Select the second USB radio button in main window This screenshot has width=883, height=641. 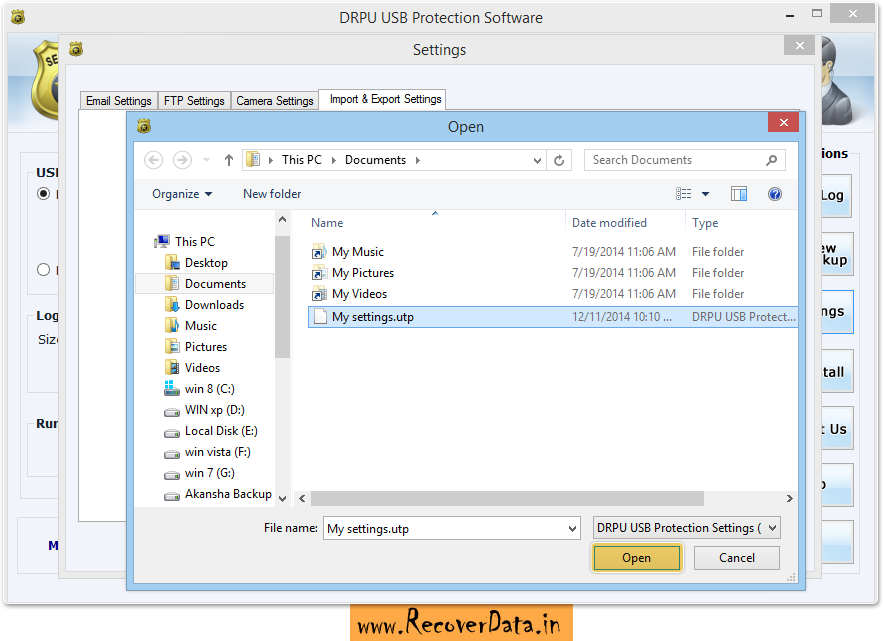[43, 270]
